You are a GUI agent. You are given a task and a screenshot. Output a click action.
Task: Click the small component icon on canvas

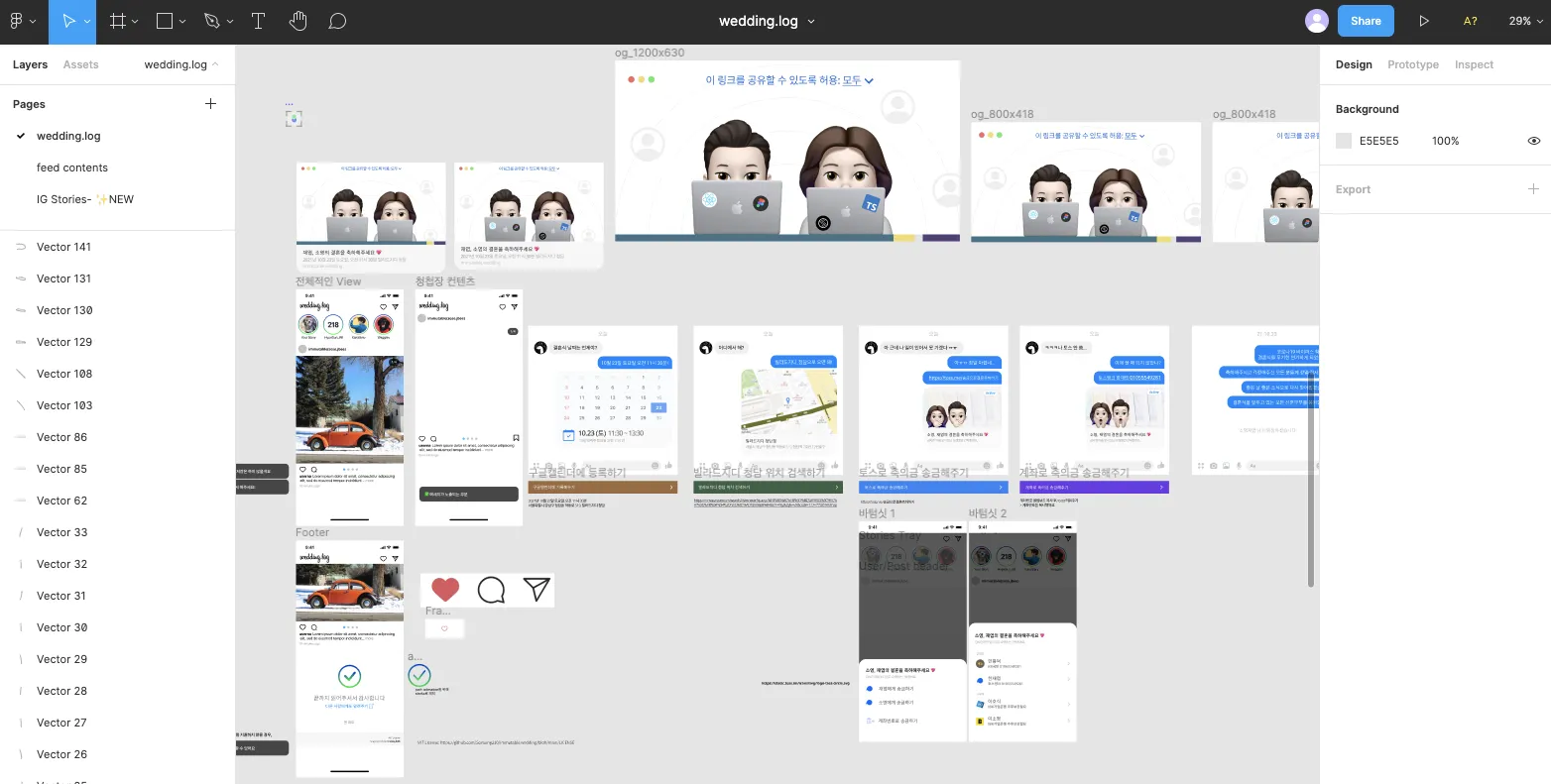click(x=294, y=119)
